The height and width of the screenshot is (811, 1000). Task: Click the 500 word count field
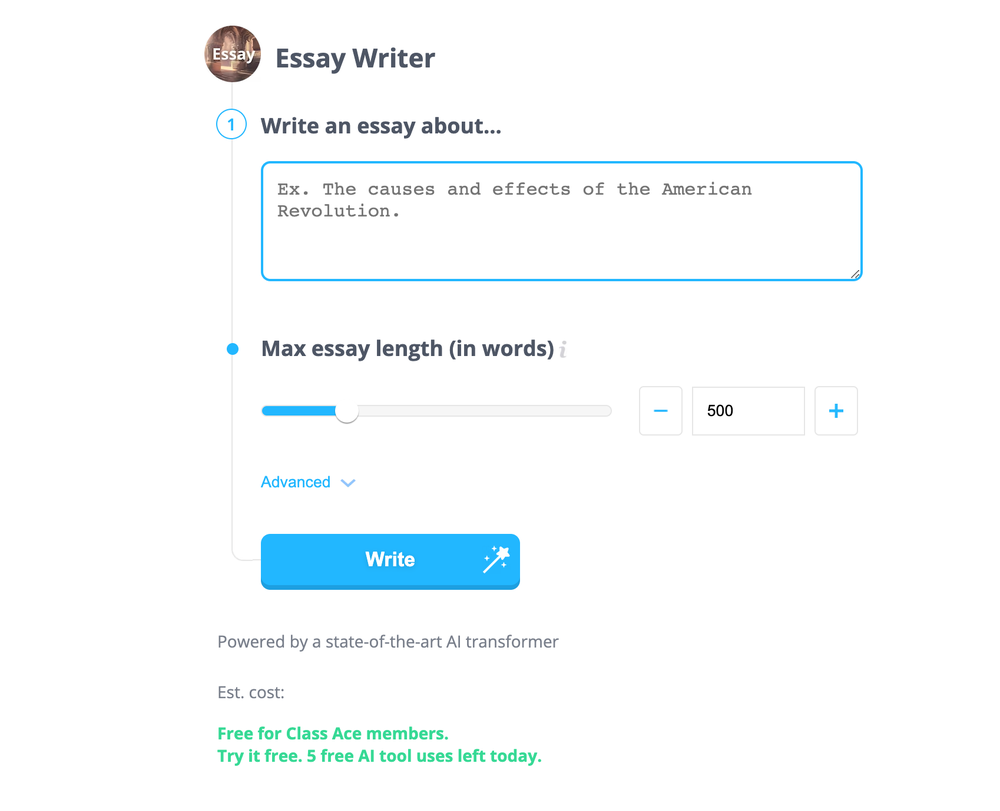point(748,411)
